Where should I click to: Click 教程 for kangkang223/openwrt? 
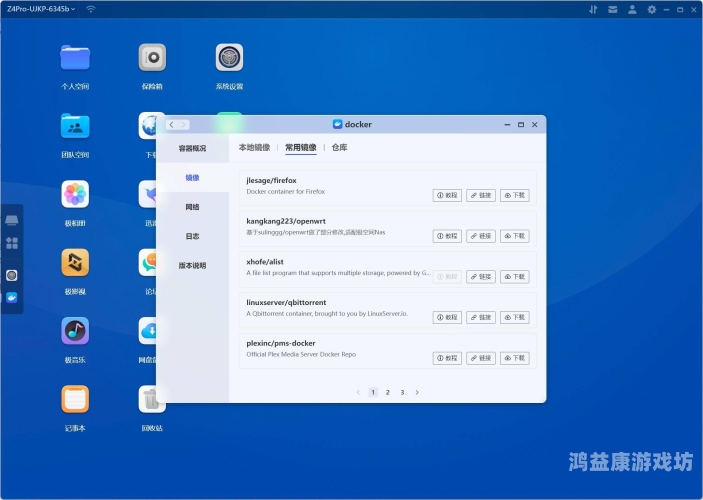(447, 236)
